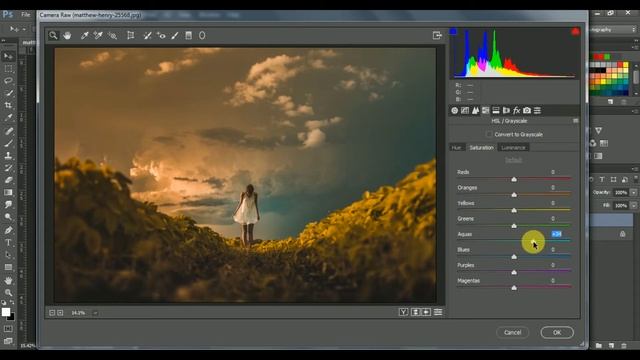Select the Type tool in Photoshop toolbar

pos(8,242)
